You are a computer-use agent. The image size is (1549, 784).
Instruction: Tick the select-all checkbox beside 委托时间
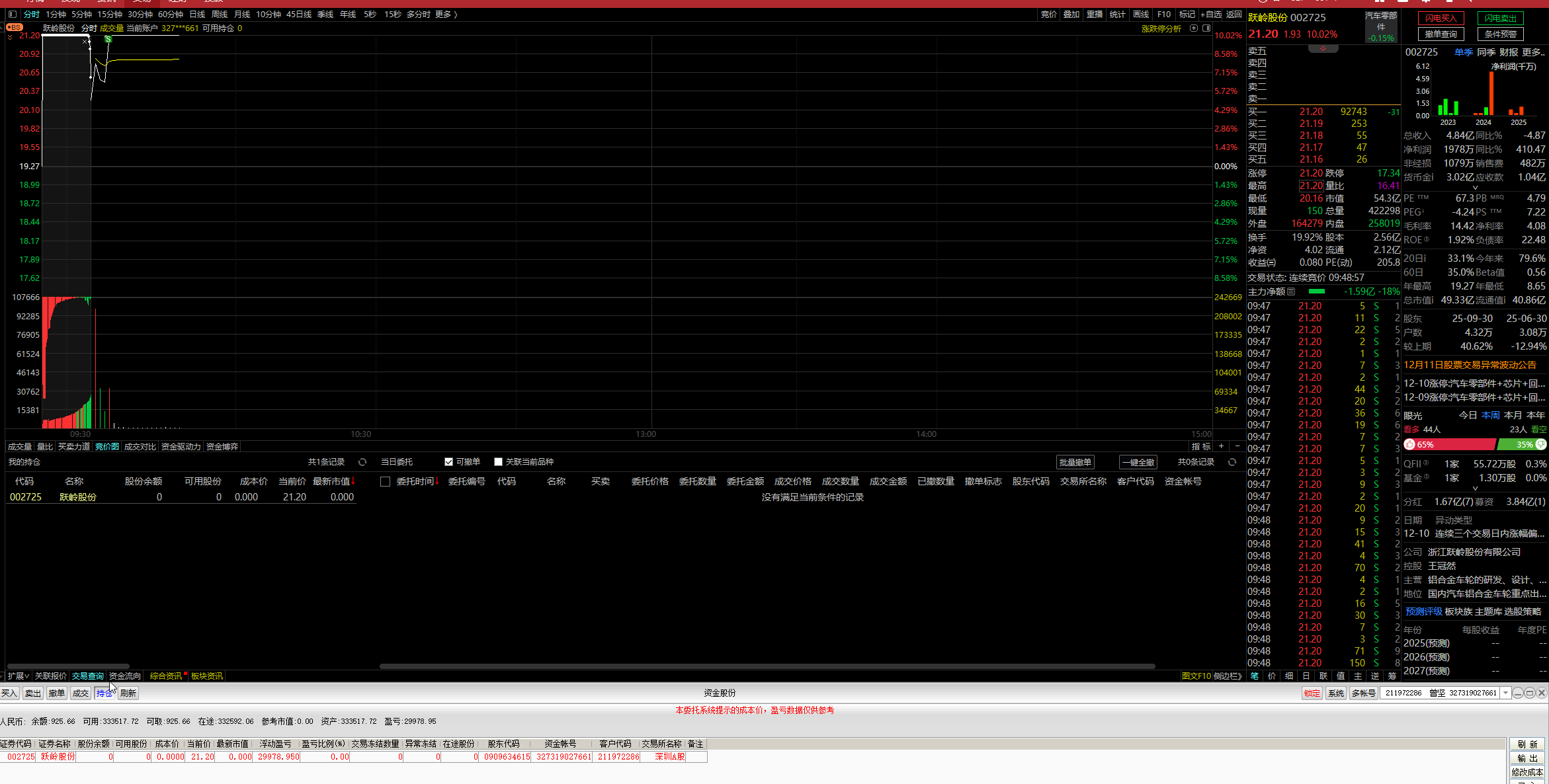point(385,481)
